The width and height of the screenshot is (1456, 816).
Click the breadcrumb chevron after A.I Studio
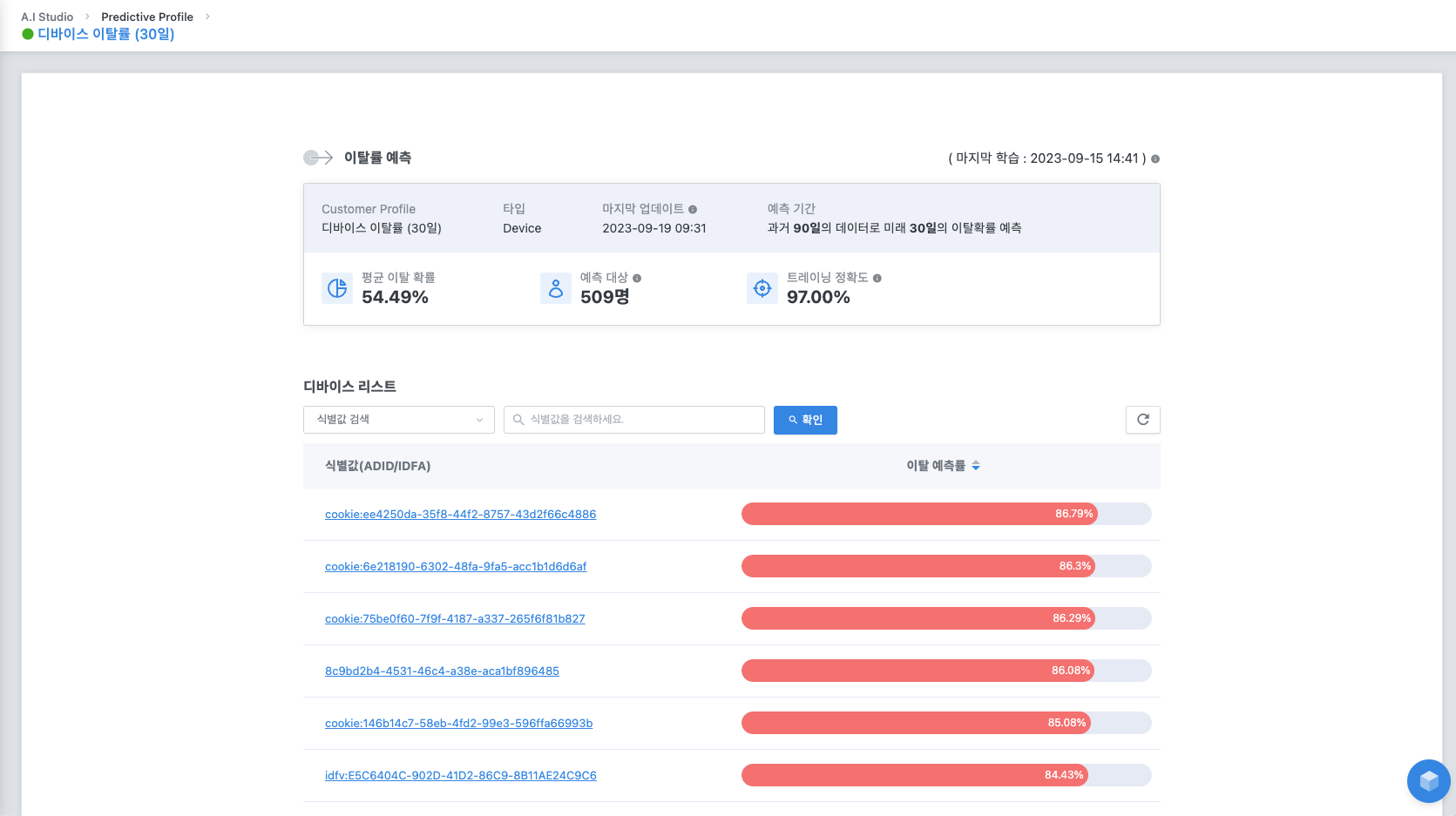pos(87,17)
